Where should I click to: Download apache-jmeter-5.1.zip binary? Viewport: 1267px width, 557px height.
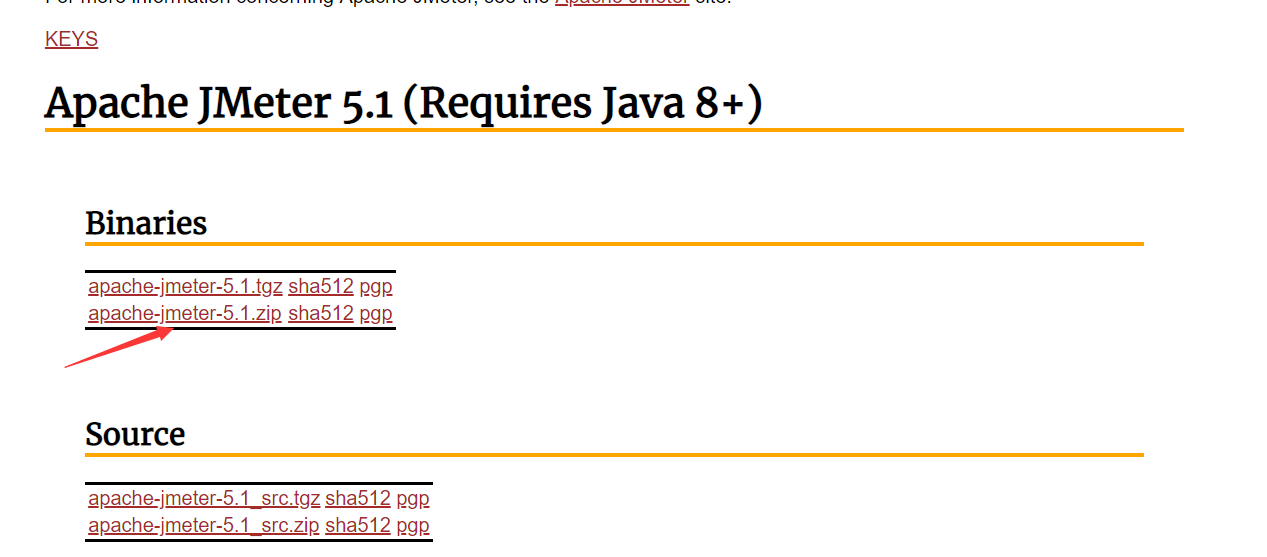click(x=185, y=314)
